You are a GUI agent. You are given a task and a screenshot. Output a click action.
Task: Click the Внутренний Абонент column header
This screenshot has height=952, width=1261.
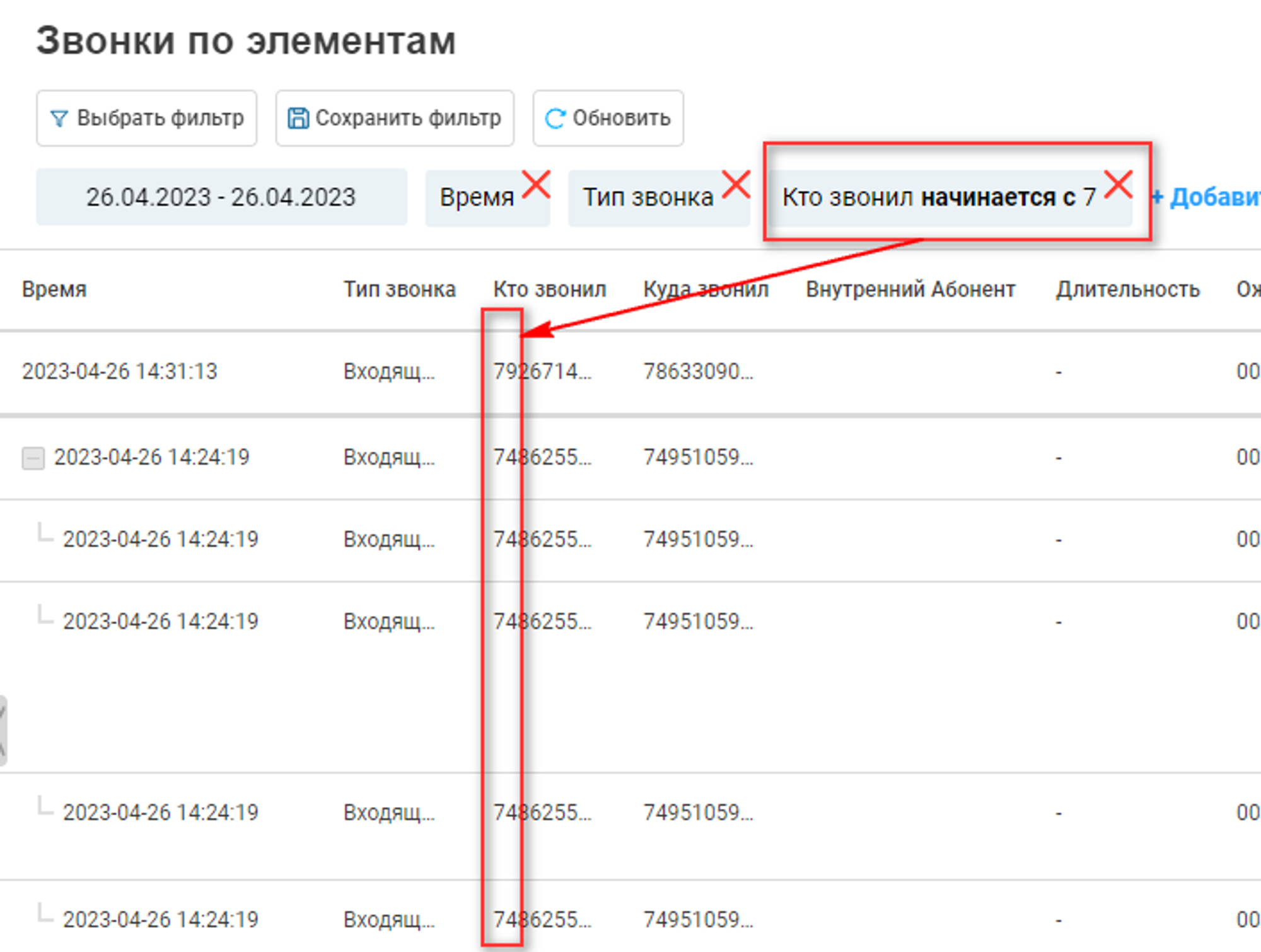tap(910, 289)
